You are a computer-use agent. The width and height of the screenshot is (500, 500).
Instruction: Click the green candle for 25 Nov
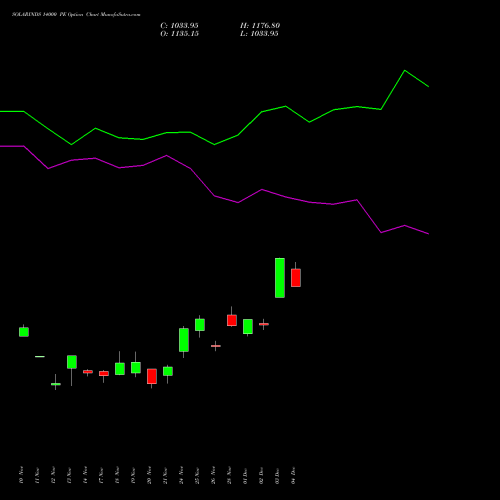pos(200,325)
